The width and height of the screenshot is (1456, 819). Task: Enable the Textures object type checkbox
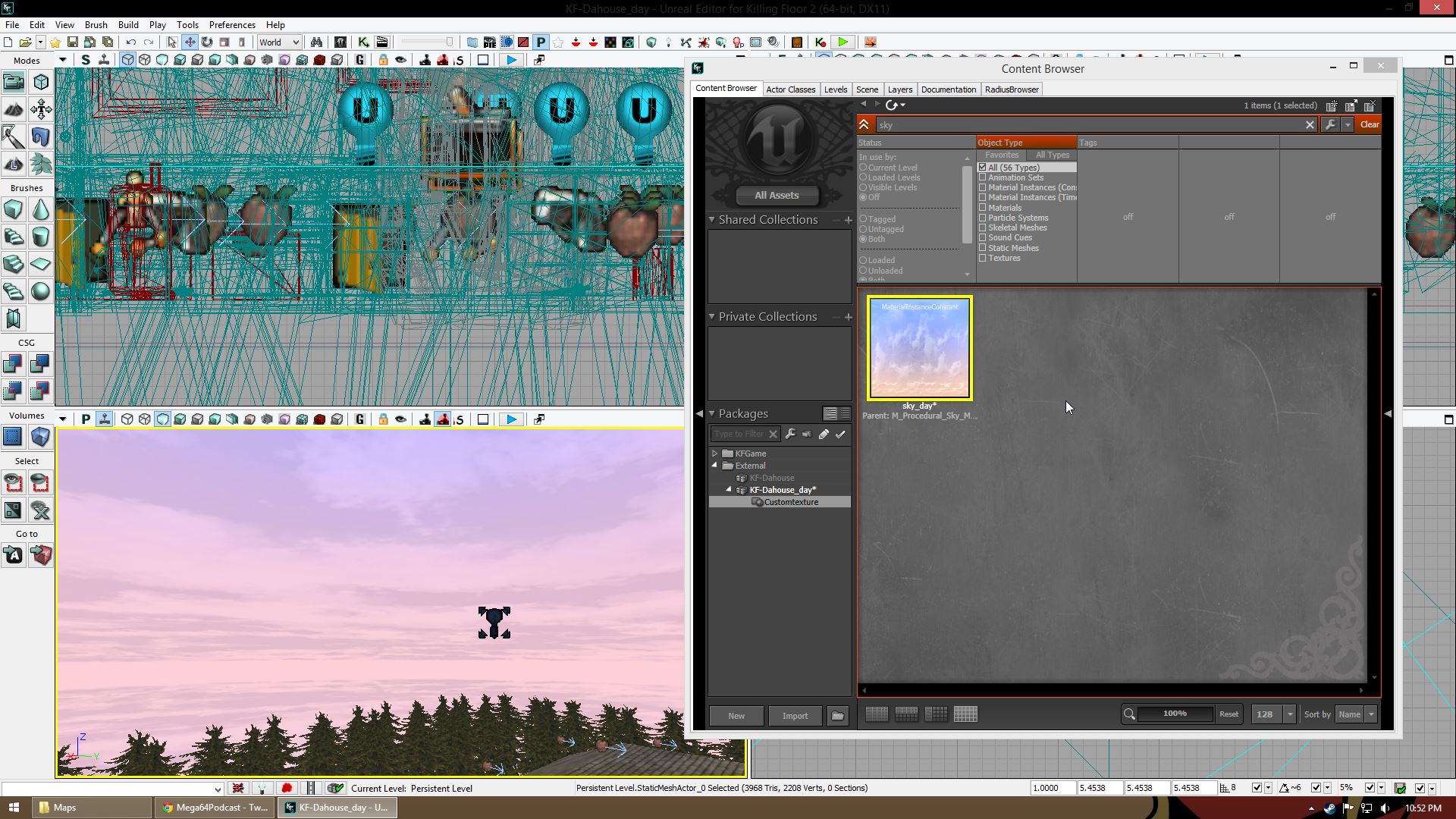(x=983, y=258)
